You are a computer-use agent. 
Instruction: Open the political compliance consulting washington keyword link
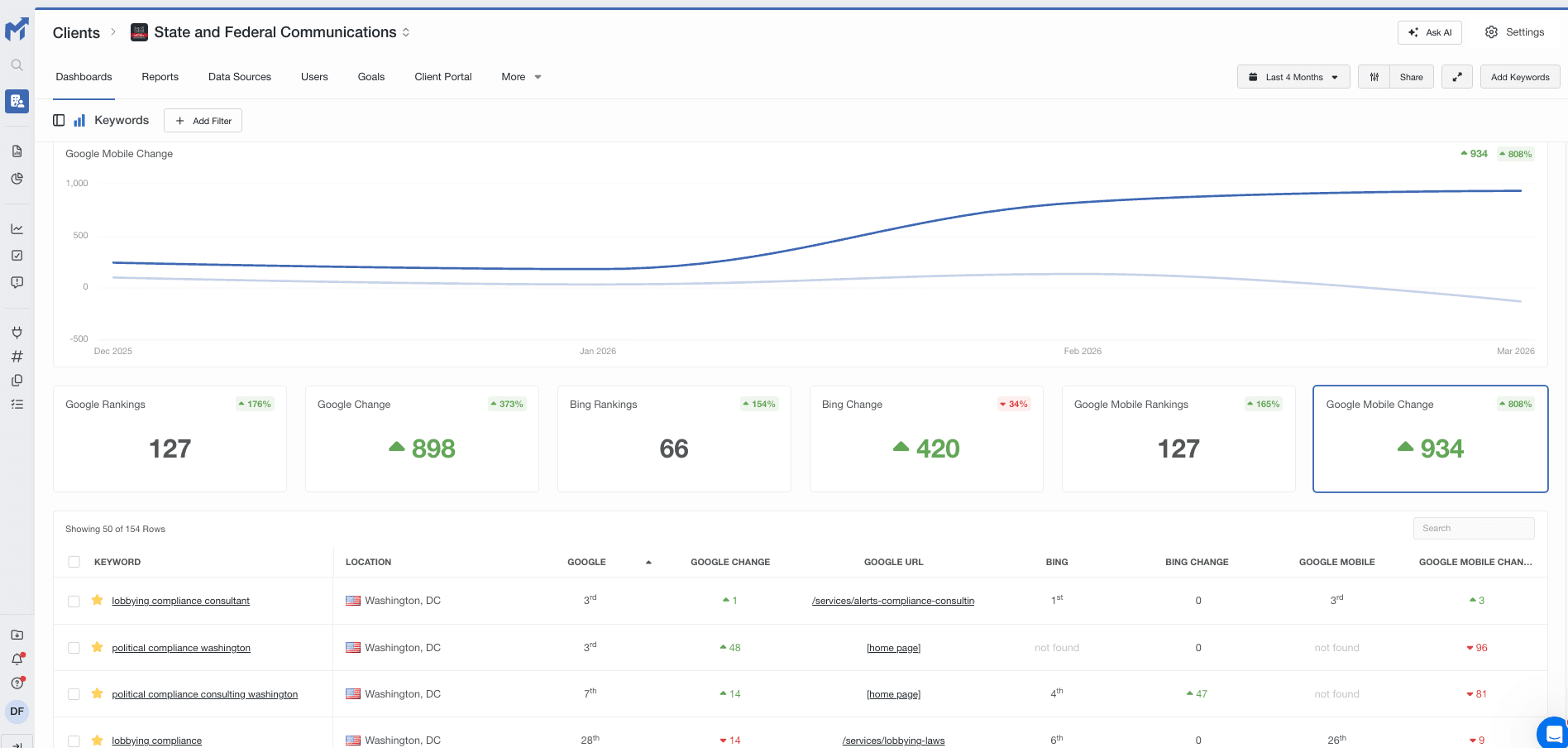point(204,694)
